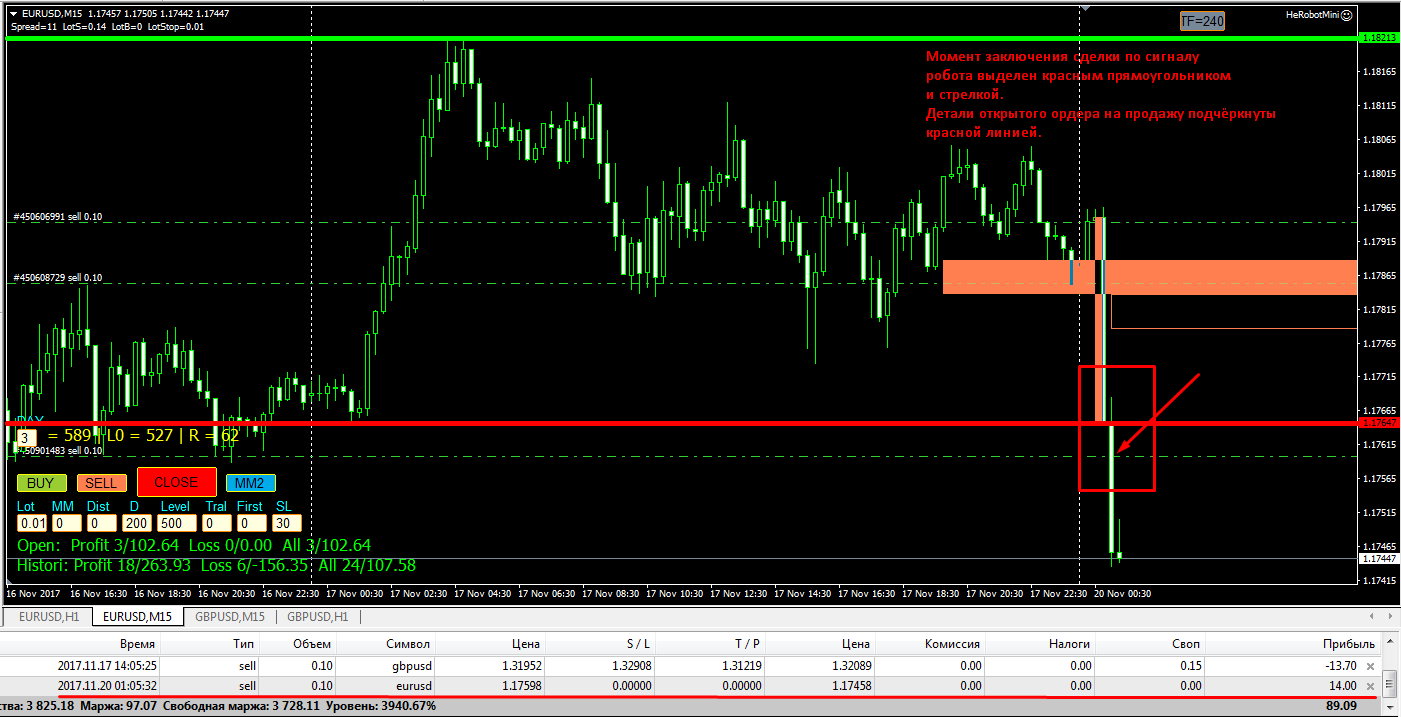The image size is (1401, 717).
Task: Click the chart menu triangle beside EURUSD,M15
Action: pyautogui.click(x=12, y=13)
